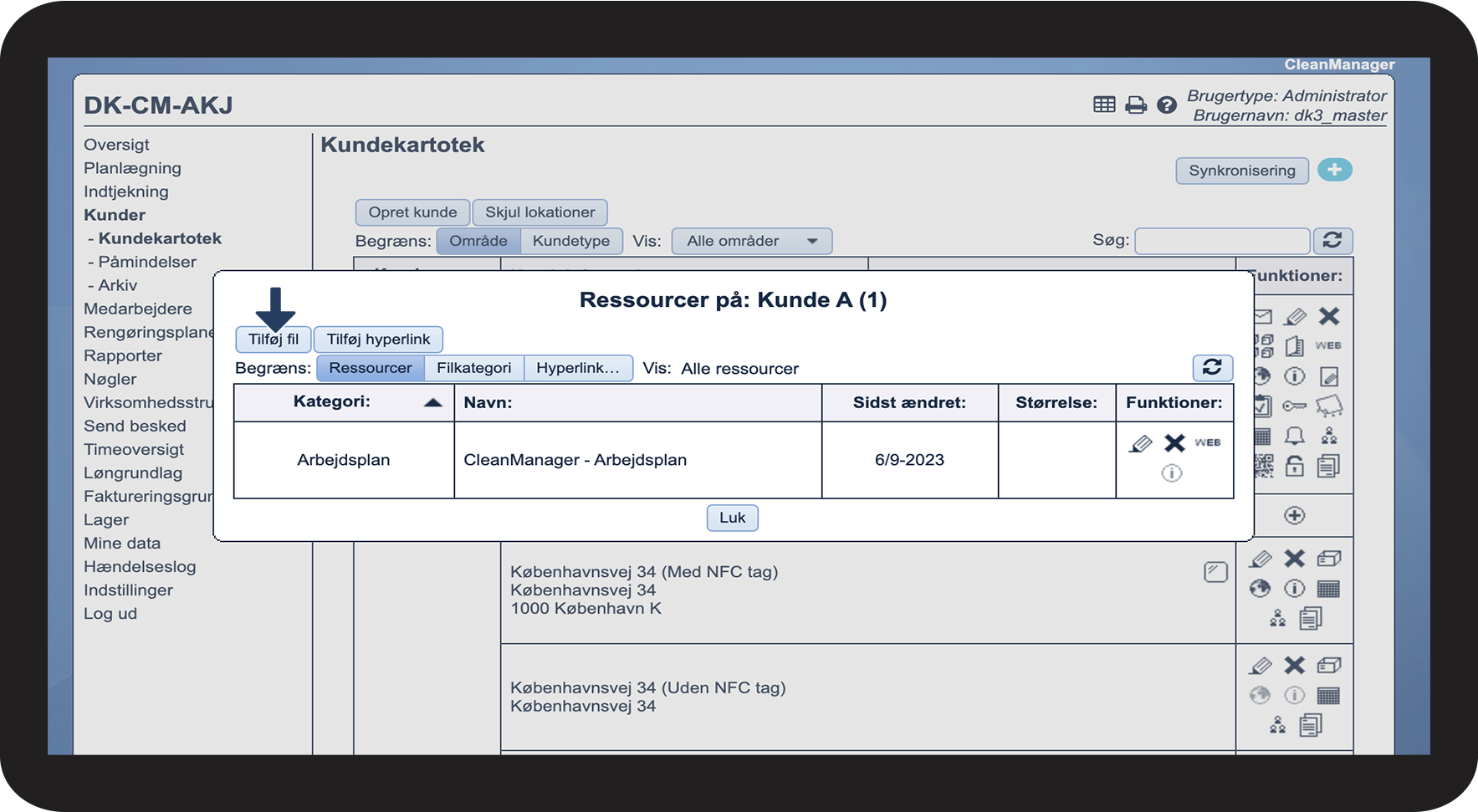Close the dialog with the Luk button
This screenshot has height=812, width=1478.
[x=732, y=518]
